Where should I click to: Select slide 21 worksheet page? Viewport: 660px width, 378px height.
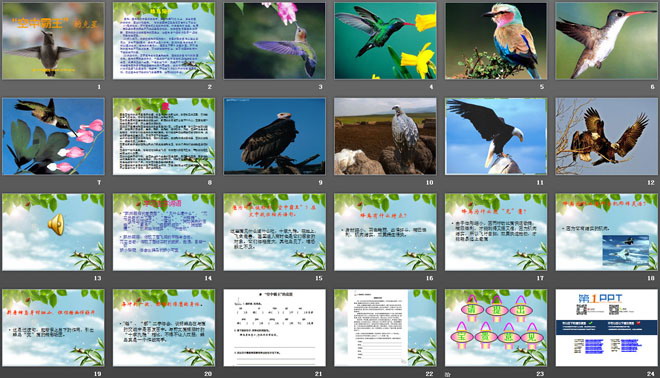(275, 327)
